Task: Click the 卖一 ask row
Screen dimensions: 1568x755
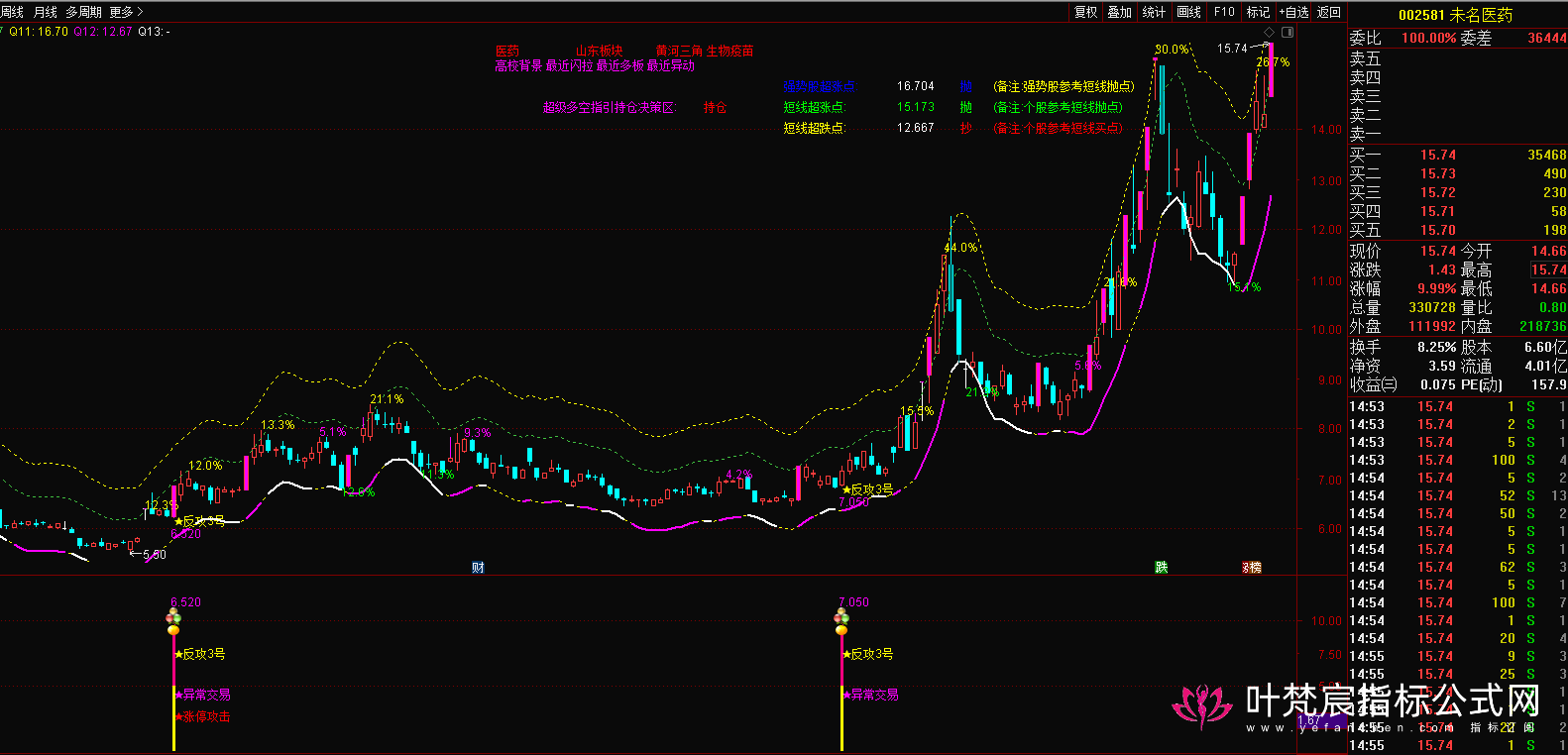Action: point(1458,134)
